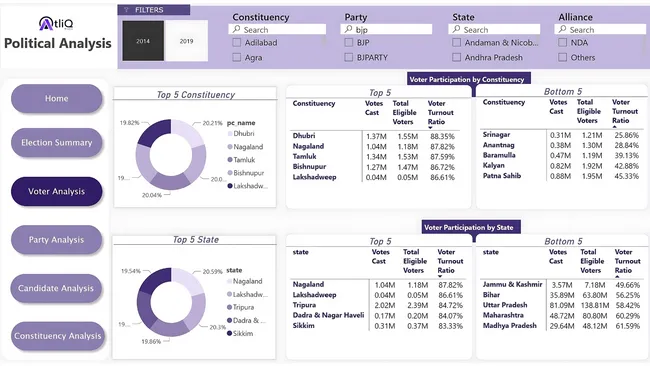Check the BJP party checkbox

point(349,42)
